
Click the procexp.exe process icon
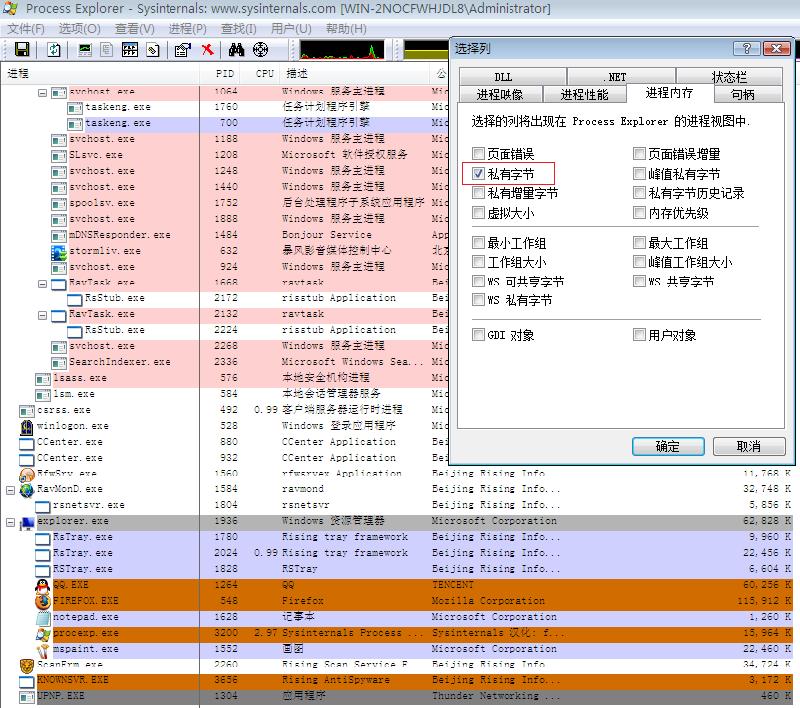pos(43,634)
